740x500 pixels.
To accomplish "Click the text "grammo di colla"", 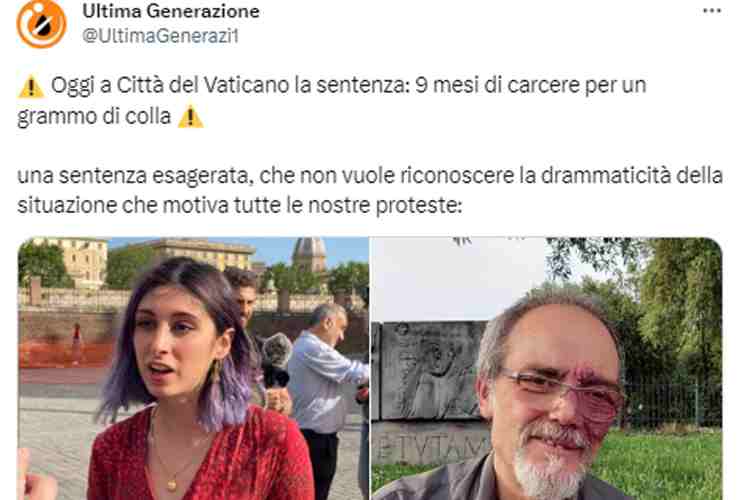I will (94, 117).
